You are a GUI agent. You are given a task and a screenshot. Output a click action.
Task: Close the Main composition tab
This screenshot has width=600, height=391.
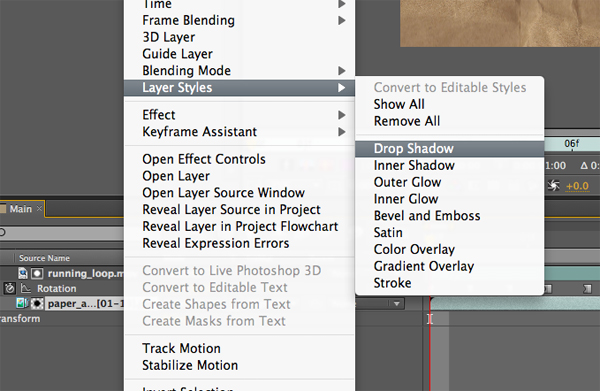click(x=39, y=209)
